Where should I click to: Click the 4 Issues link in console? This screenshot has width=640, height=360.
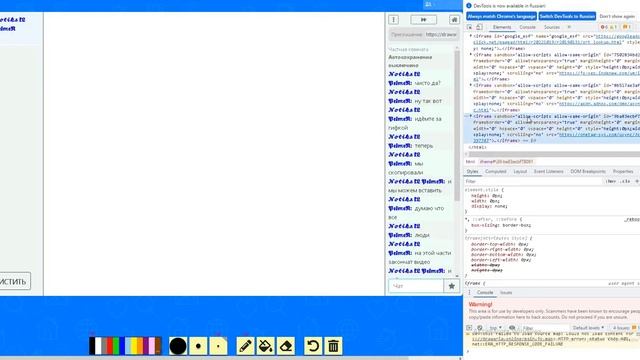coord(621,328)
